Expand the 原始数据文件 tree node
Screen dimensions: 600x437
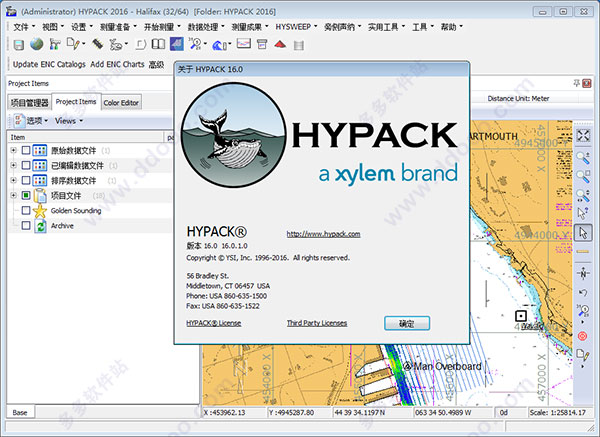click(13, 150)
